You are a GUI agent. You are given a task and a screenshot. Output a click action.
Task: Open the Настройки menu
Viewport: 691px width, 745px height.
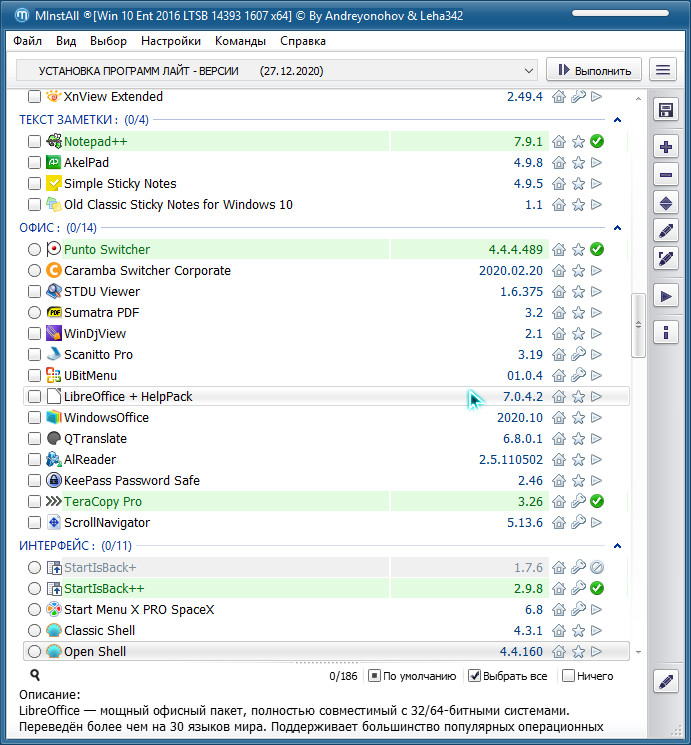(x=171, y=41)
